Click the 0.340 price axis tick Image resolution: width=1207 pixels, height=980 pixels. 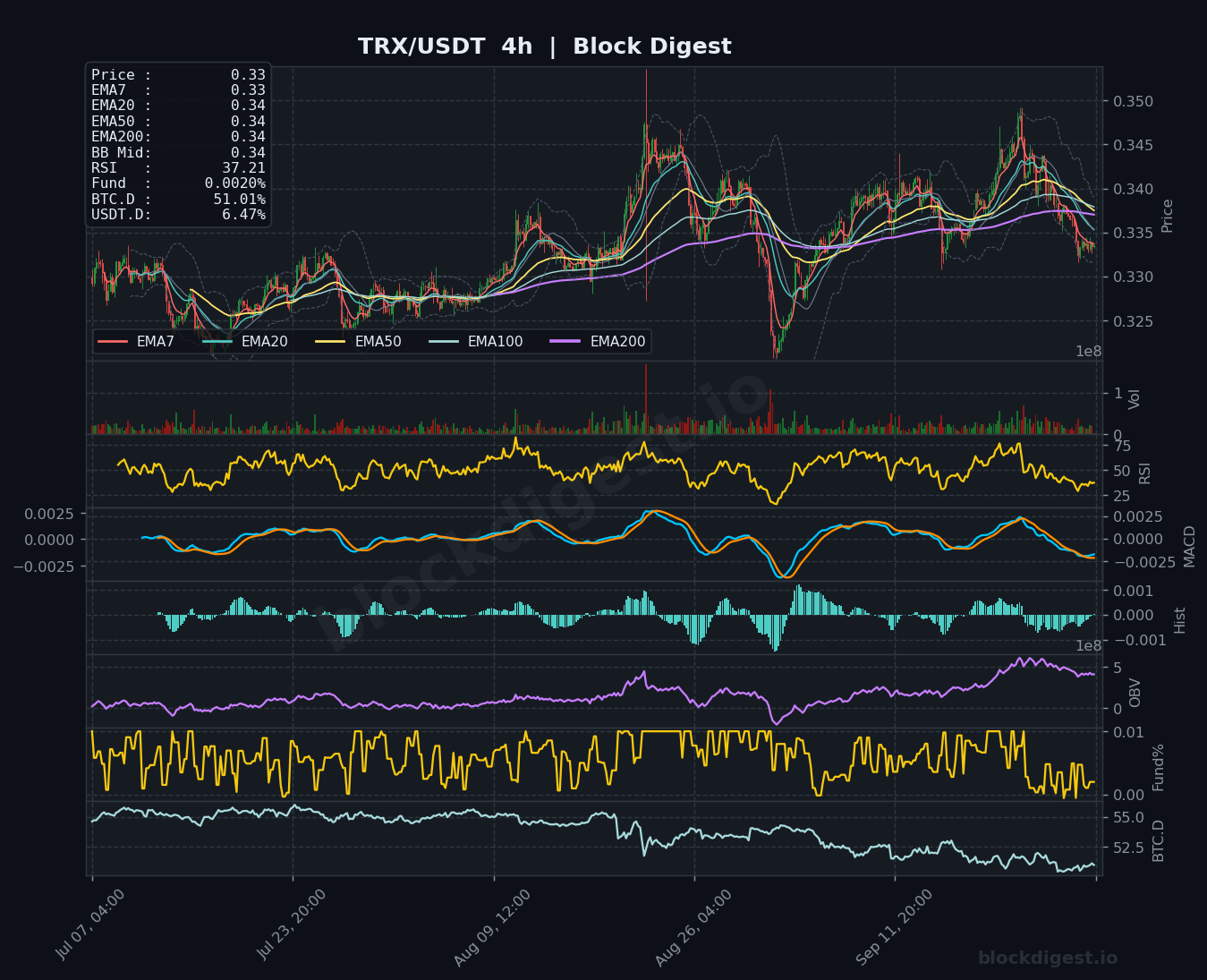pos(1133,190)
